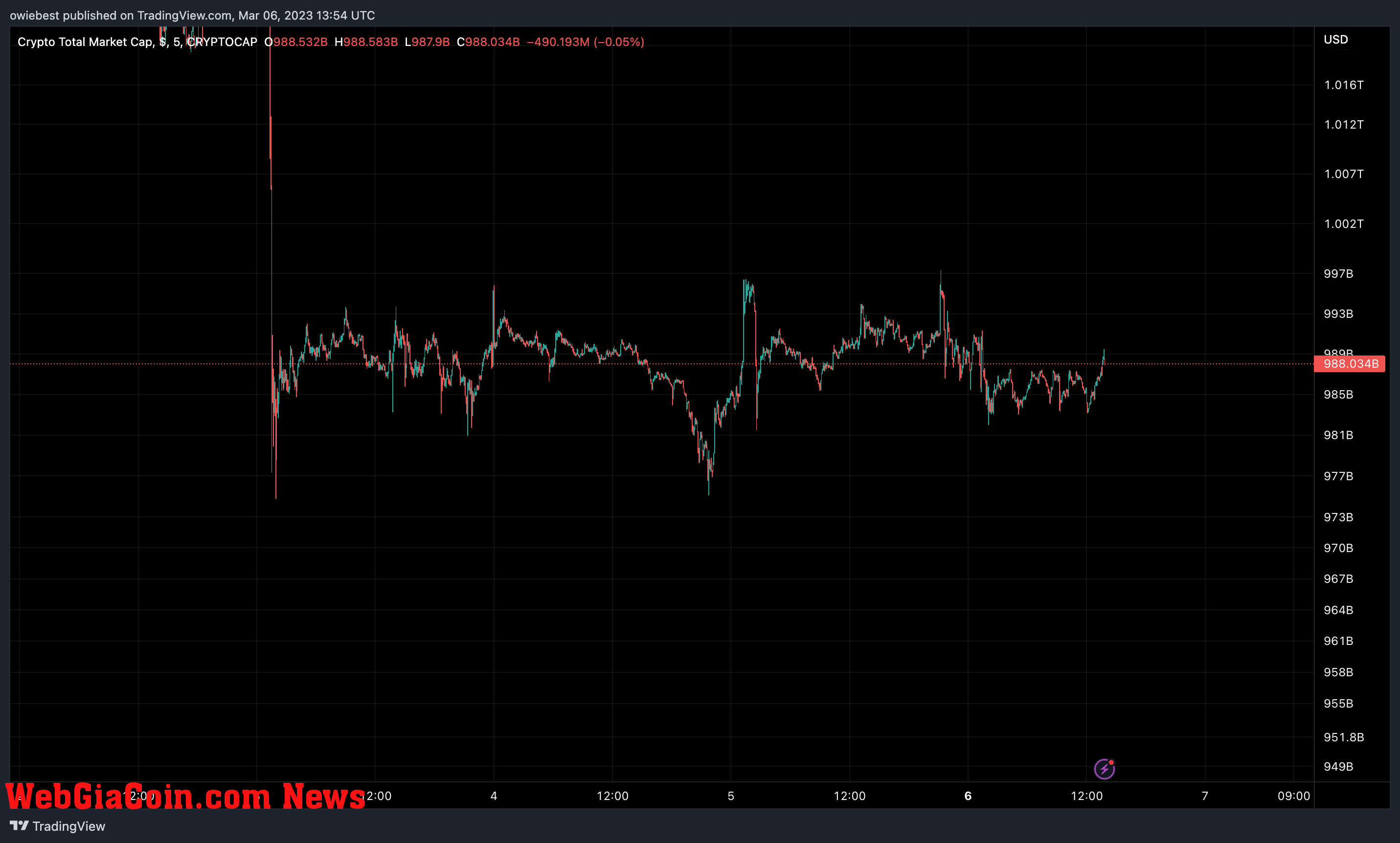Click the TradingView logo at bottom left
The width and height of the screenshot is (1400, 843).
click(x=57, y=826)
